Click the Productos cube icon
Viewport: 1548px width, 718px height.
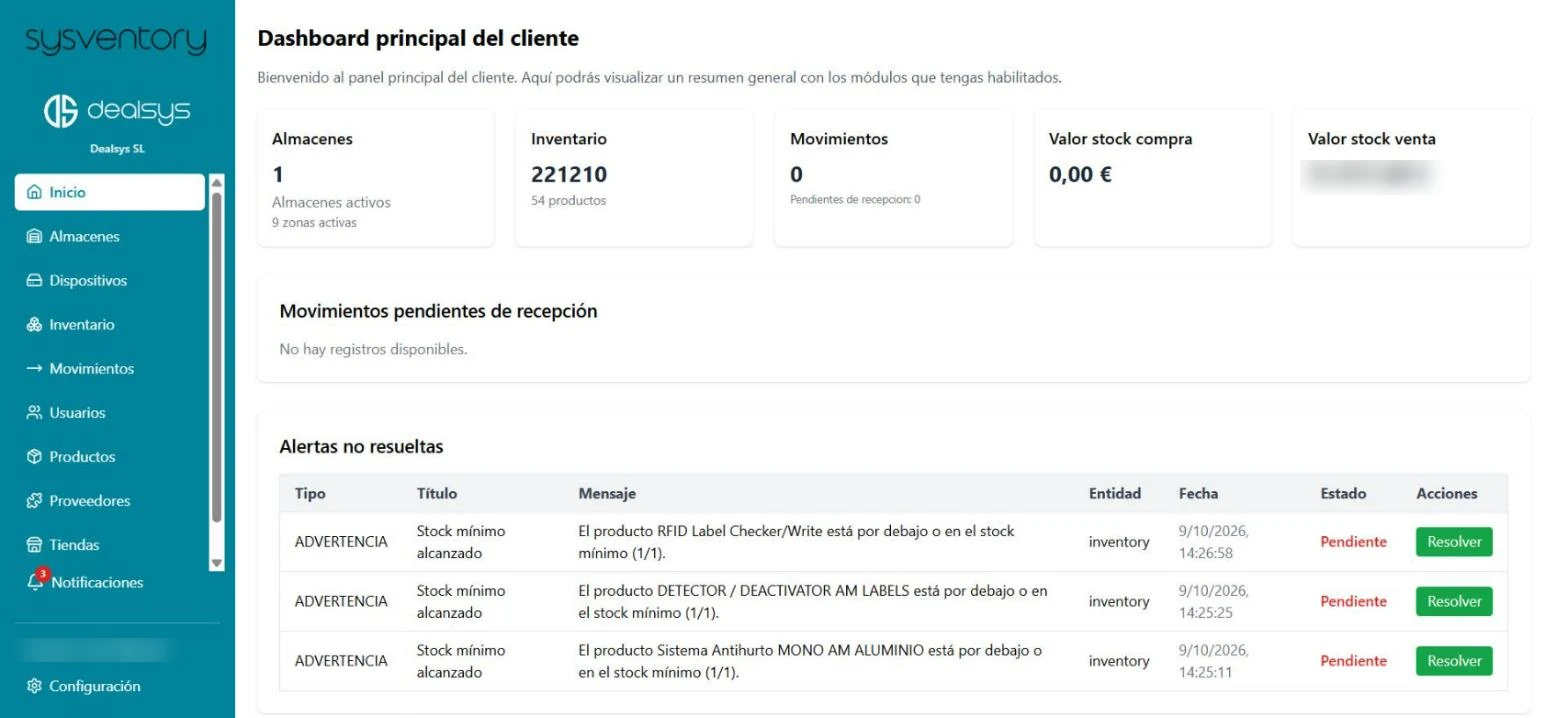point(34,457)
